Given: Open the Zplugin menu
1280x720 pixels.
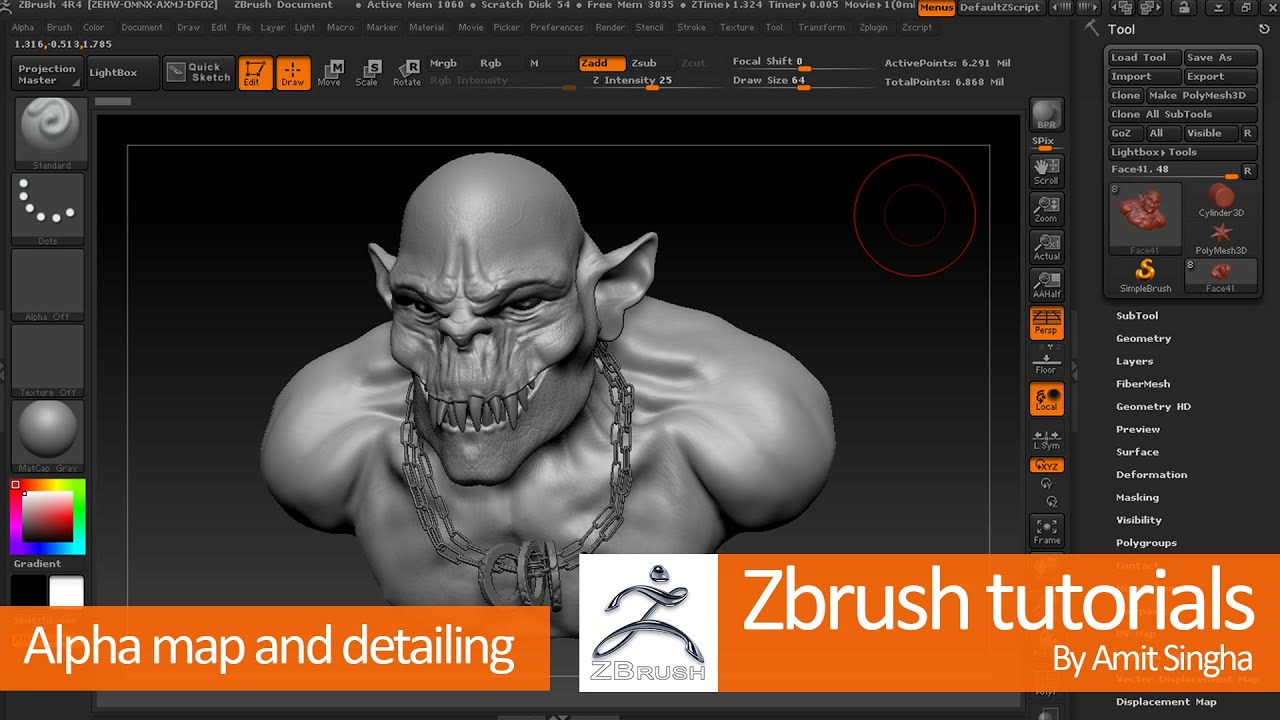Looking at the screenshot, I should click(x=873, y=28).
